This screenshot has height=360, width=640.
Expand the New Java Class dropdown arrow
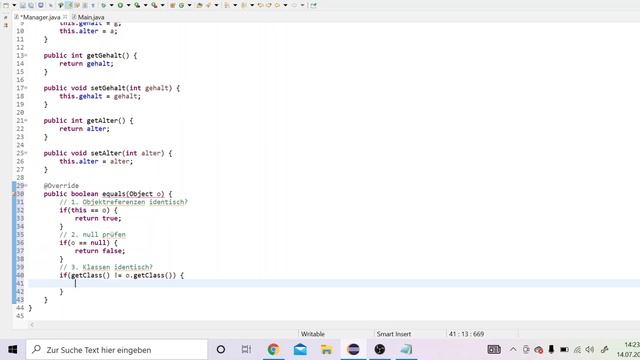pos(189,5)
